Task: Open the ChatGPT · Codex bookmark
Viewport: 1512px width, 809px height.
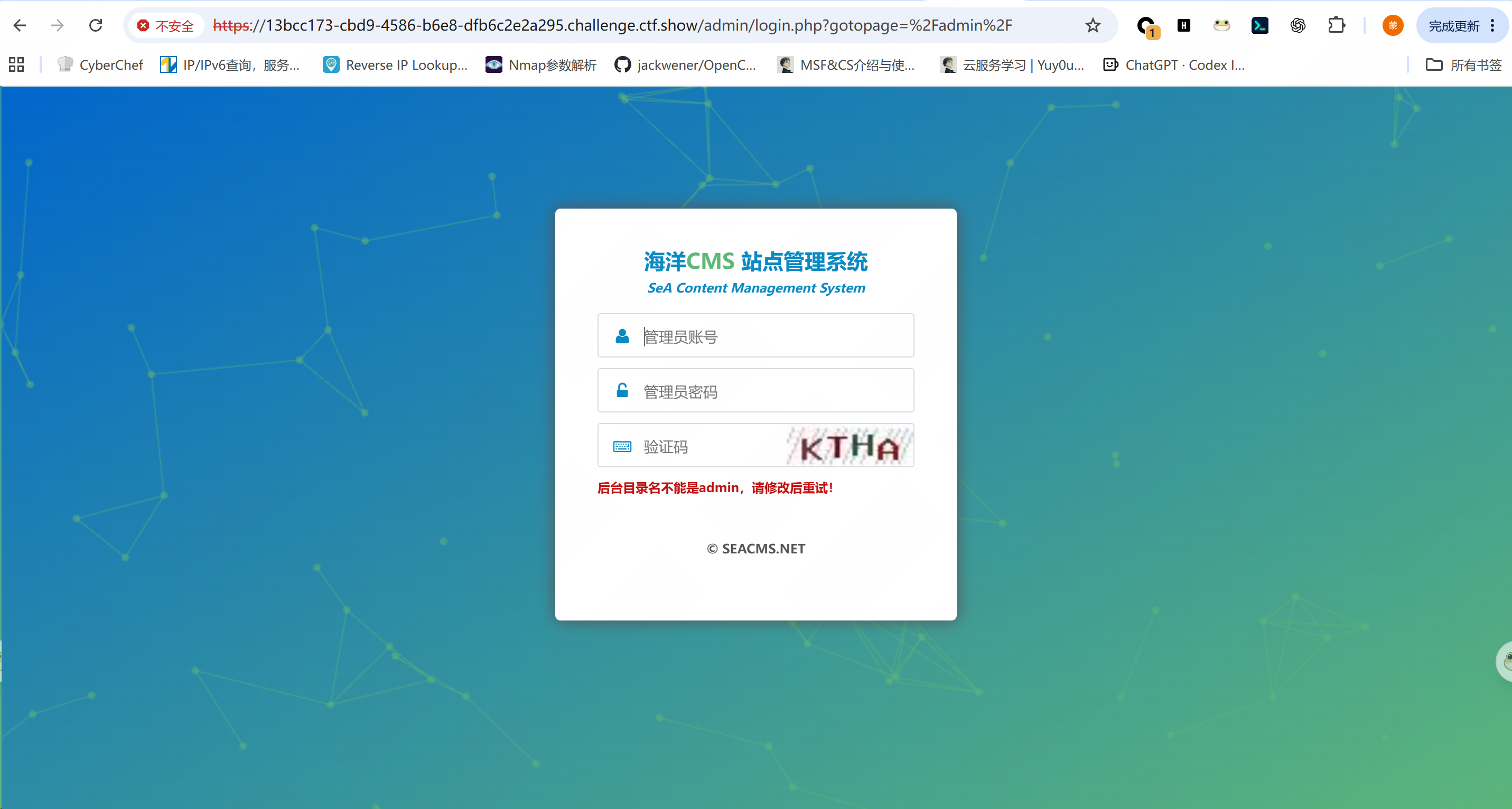Action: tap(1174, 64)
